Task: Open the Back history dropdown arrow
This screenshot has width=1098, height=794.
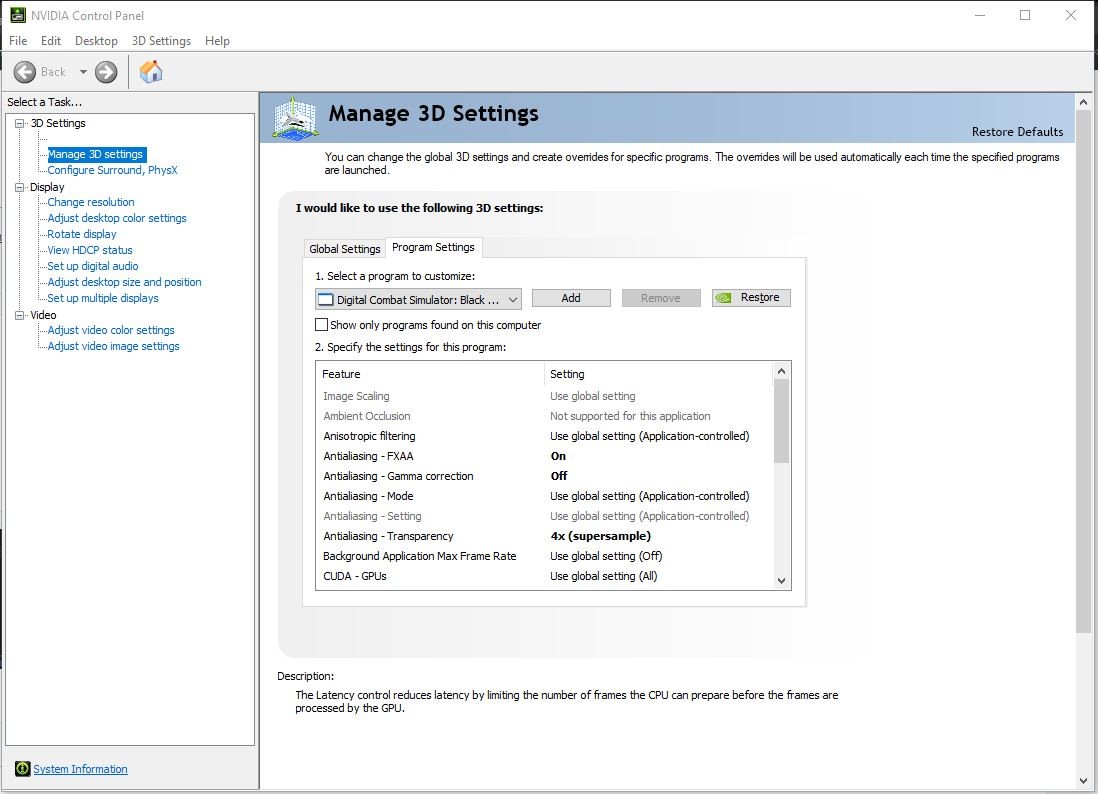Action: [x=83, y=71]
